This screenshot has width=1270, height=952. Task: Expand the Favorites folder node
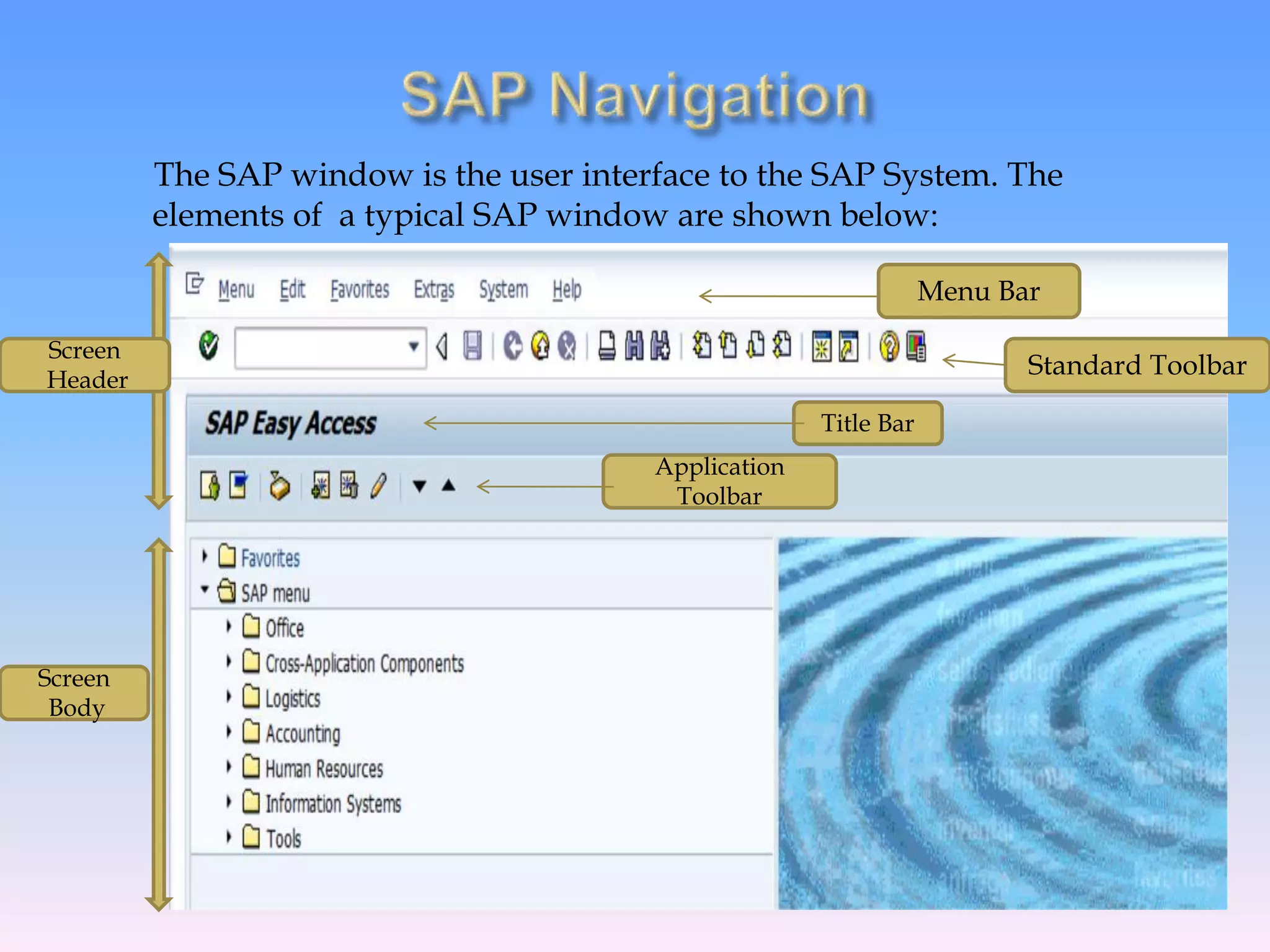pyautogui.click(x=205, y=556)
